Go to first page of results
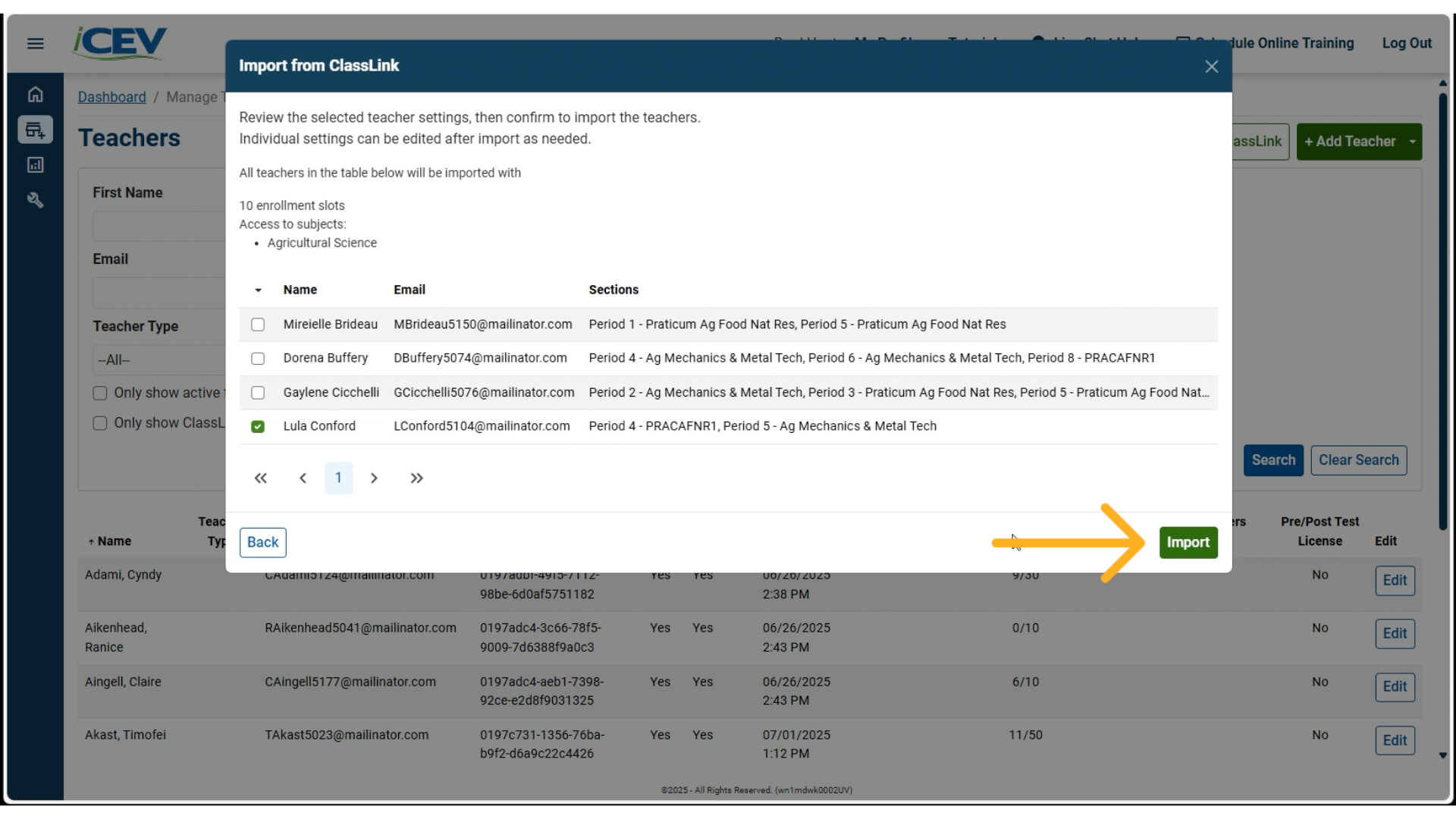This screenshot has height=819, width=1456. (x=260, y=478)
